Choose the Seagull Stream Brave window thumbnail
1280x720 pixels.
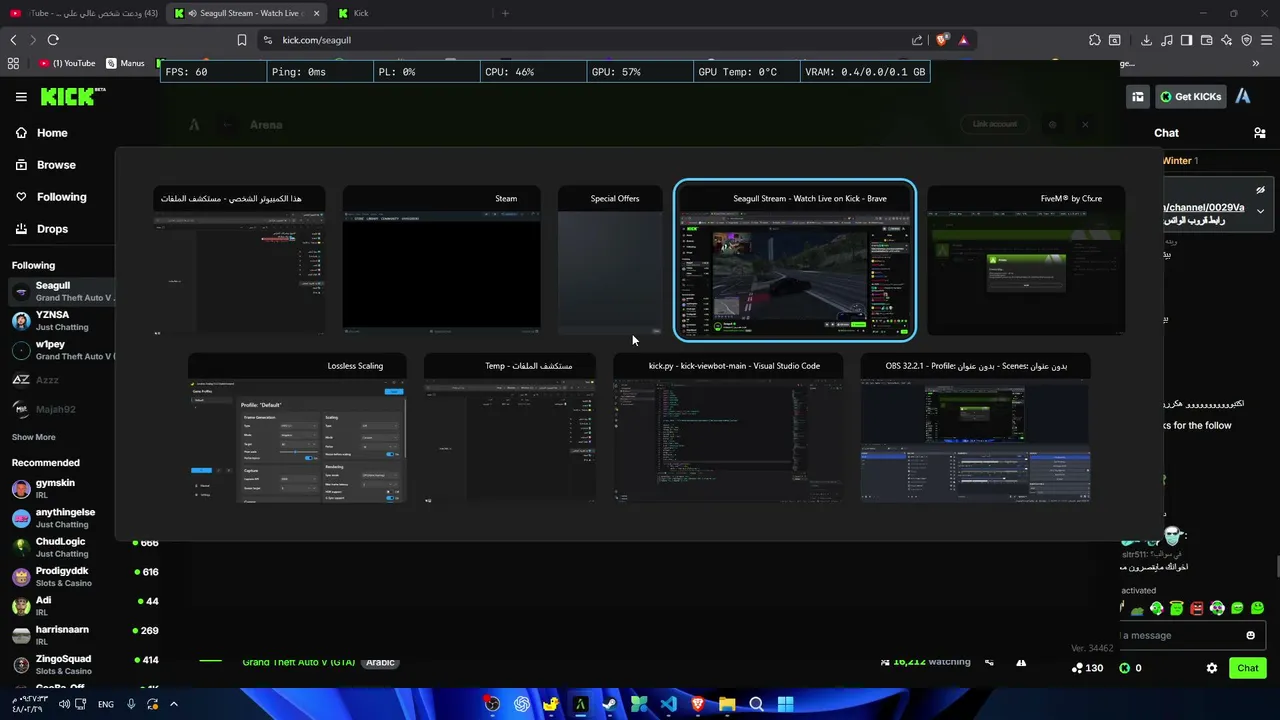(795, 260)
